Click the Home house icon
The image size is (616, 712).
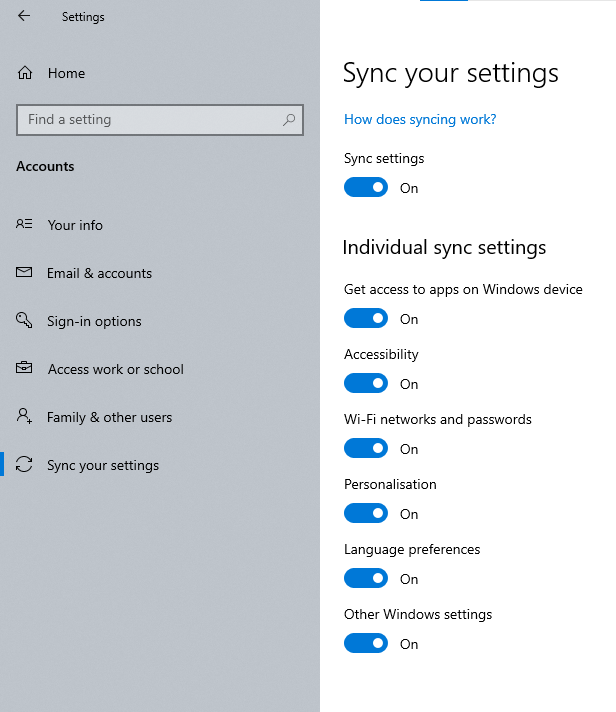[25, 73]
